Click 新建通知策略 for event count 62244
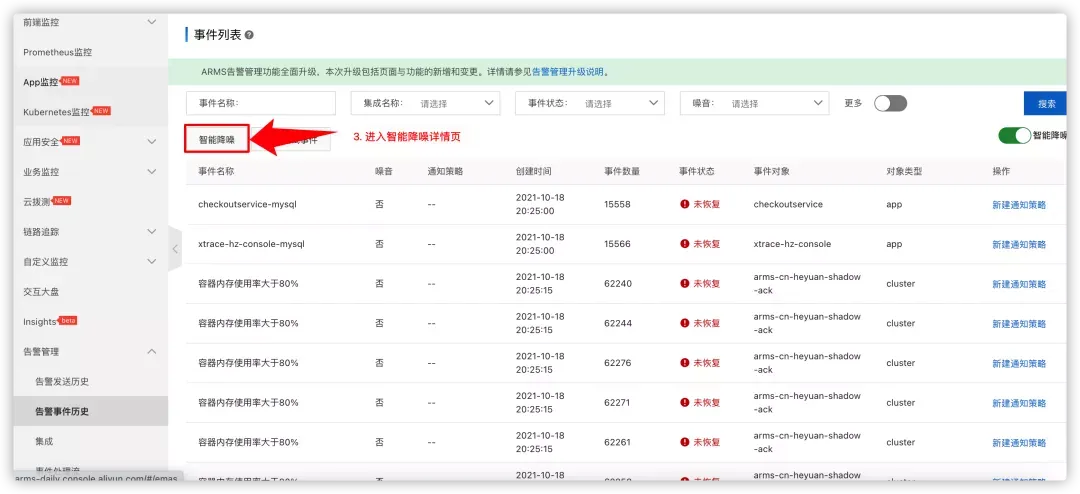The width and height of the screenshot is (1080, 494). (1019, 324)
